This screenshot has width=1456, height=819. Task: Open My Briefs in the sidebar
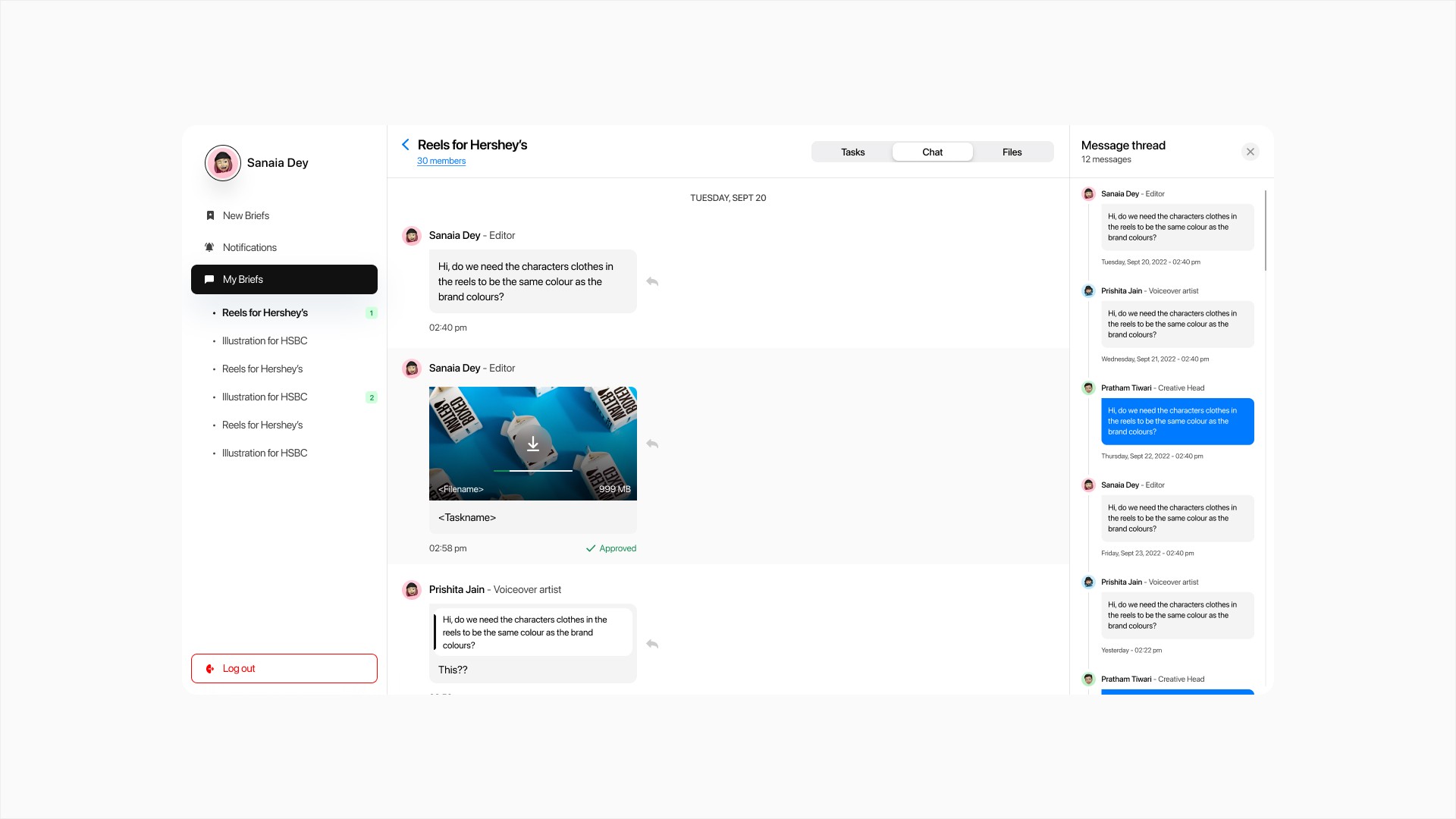[284, 279]
